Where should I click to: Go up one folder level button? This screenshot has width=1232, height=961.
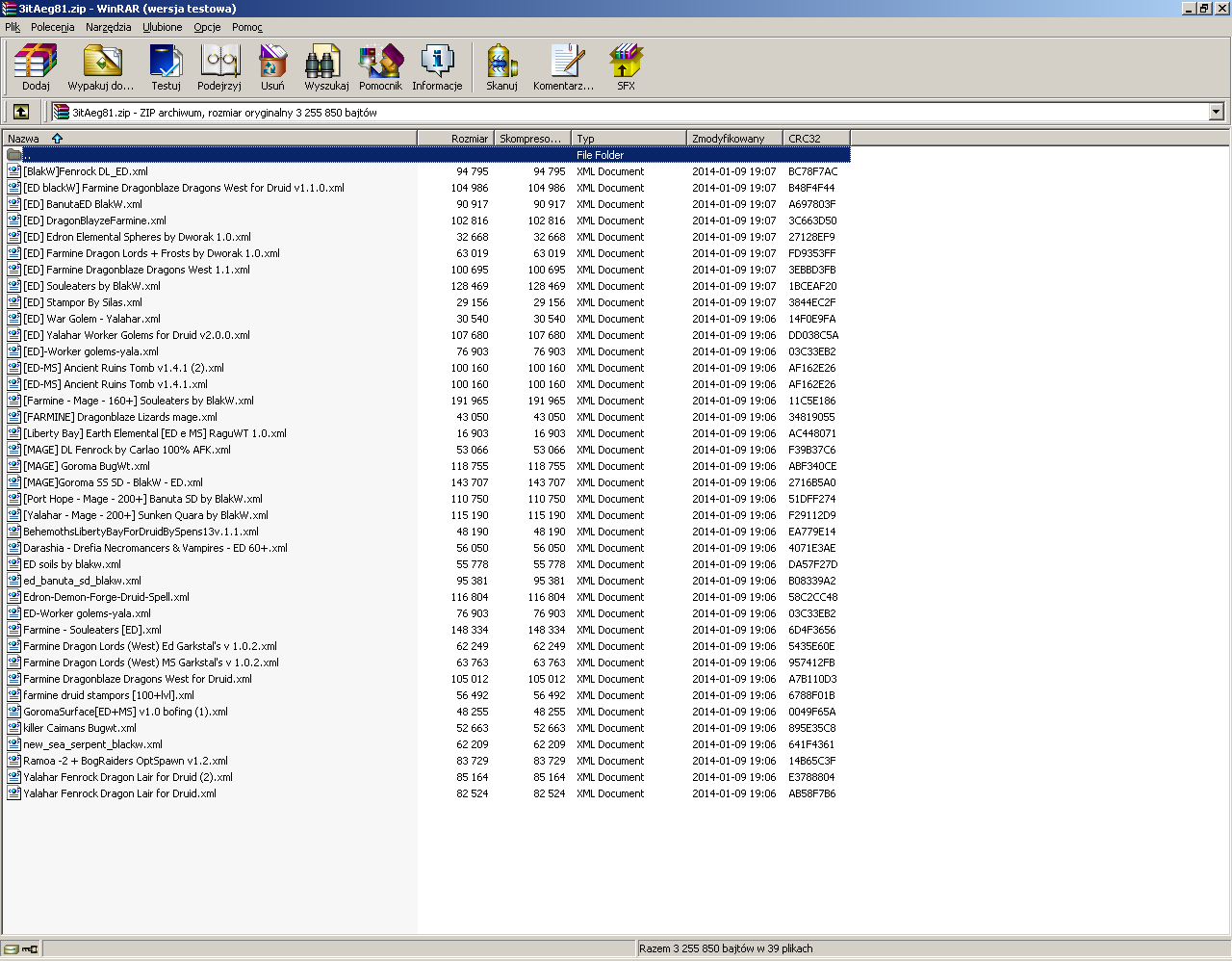(21, 112)
